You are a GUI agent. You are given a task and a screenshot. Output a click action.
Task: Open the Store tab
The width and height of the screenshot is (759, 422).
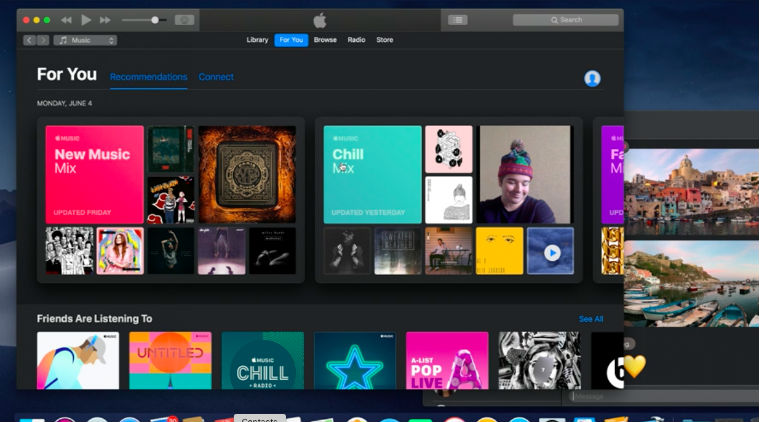coord(385,40)
